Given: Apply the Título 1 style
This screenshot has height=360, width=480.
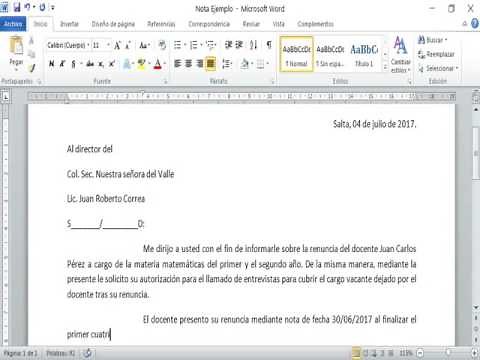Looking at the screenshot, I should pyautogui.click(x=364, y=54).
